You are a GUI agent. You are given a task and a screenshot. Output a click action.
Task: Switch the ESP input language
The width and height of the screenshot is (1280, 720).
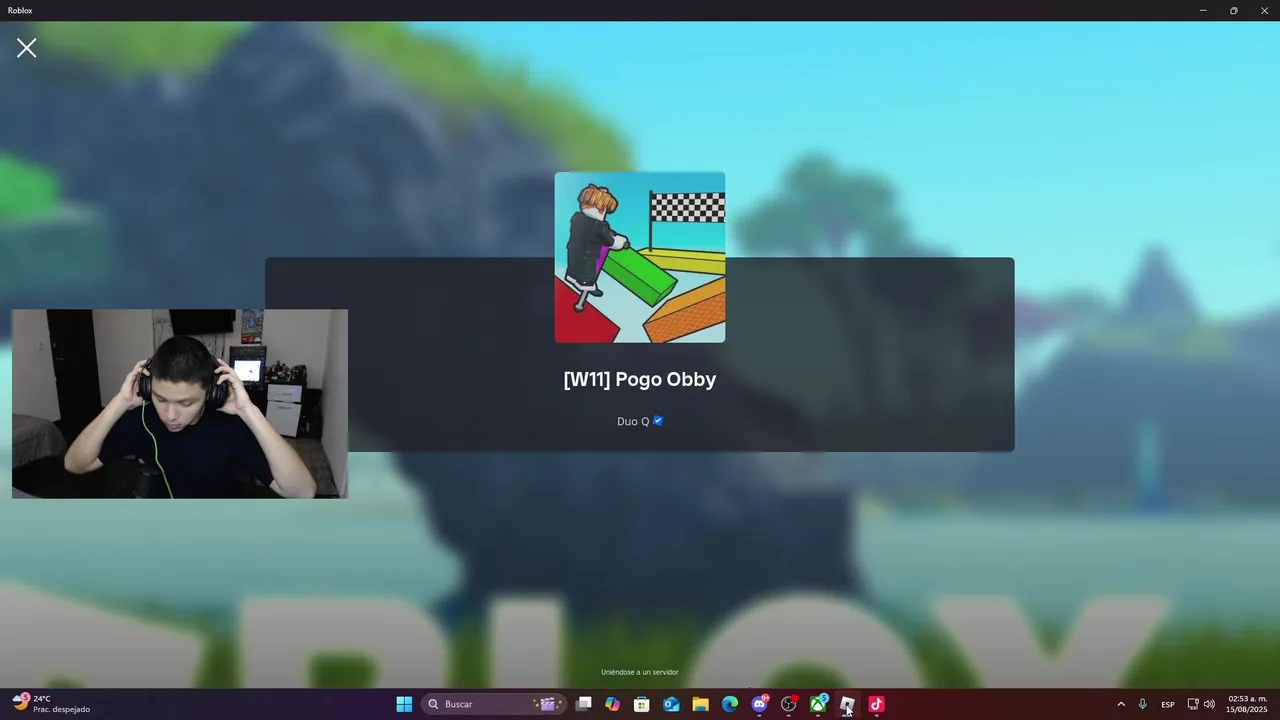pyautogui.click(x=1168, y=704)
